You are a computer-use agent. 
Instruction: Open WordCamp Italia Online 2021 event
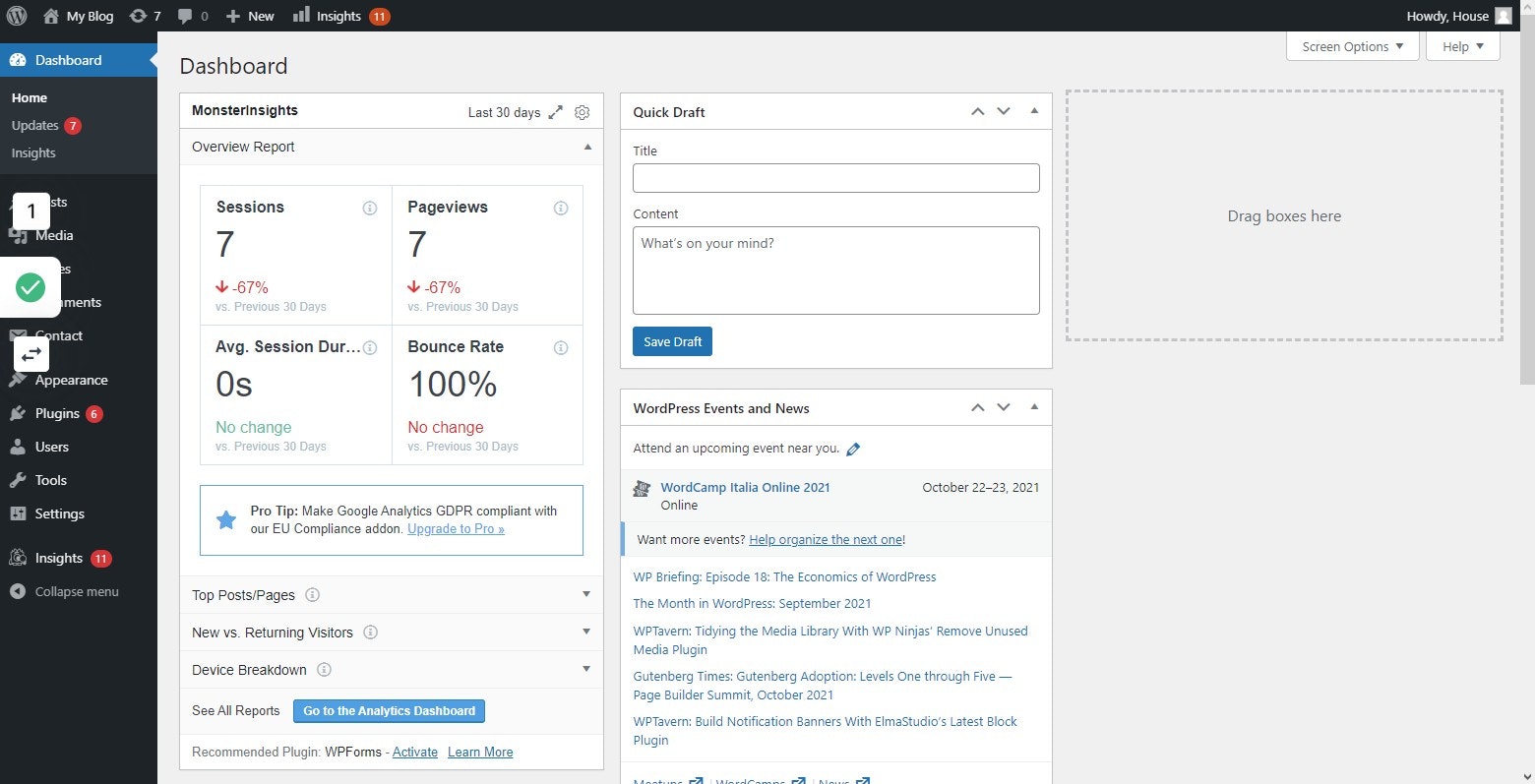tap(745, 487)
